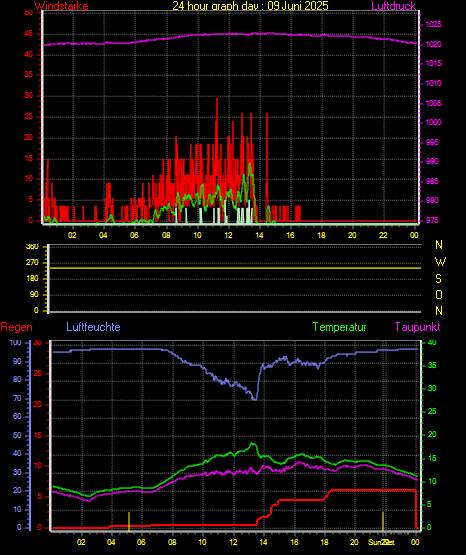Click the Sunset marker near 22 hours

click(x=383, y=521)
